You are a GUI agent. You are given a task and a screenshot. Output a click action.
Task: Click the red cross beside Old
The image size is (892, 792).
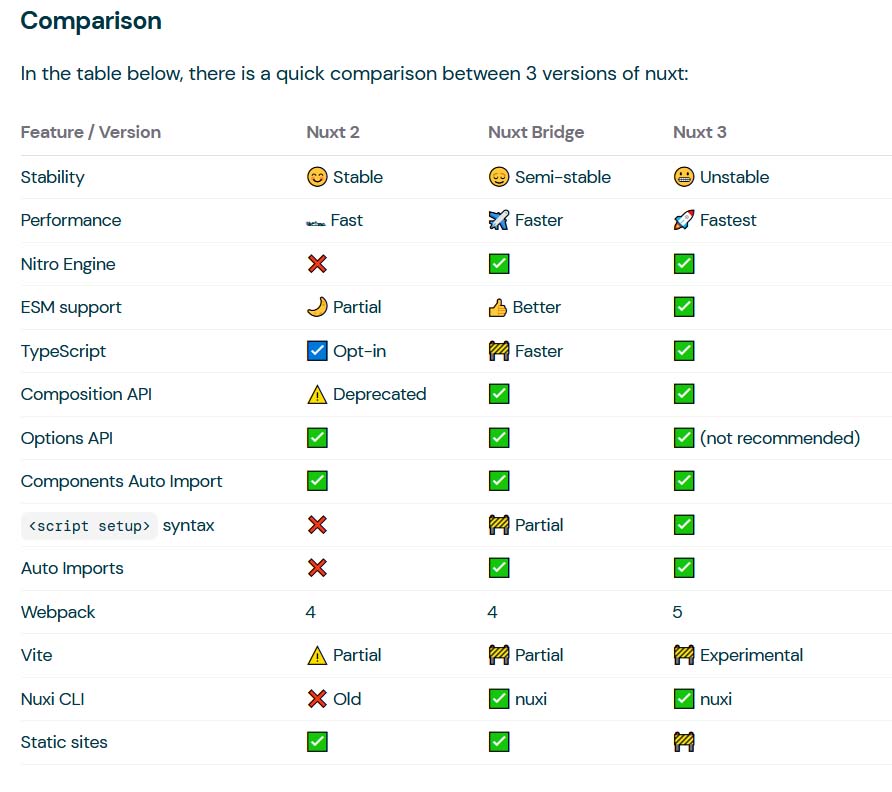(x=317, y=699)
